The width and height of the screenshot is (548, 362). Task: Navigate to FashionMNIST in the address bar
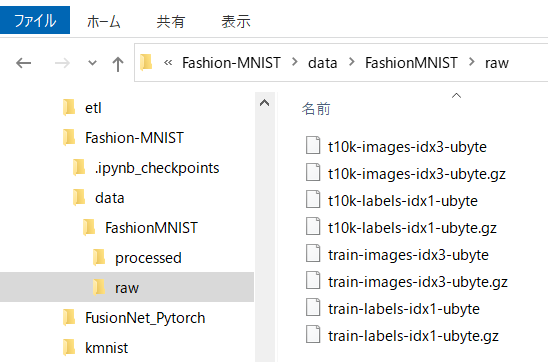pyautogui.click(x=411, y=63)
